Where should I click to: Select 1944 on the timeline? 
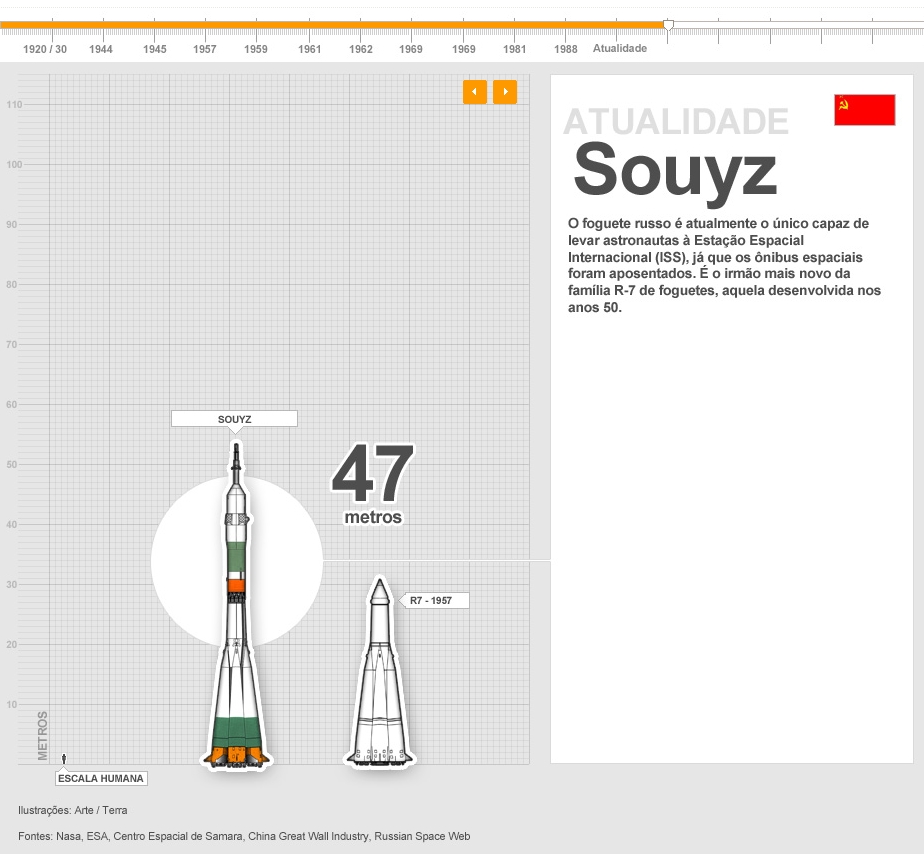coord(101,49)
